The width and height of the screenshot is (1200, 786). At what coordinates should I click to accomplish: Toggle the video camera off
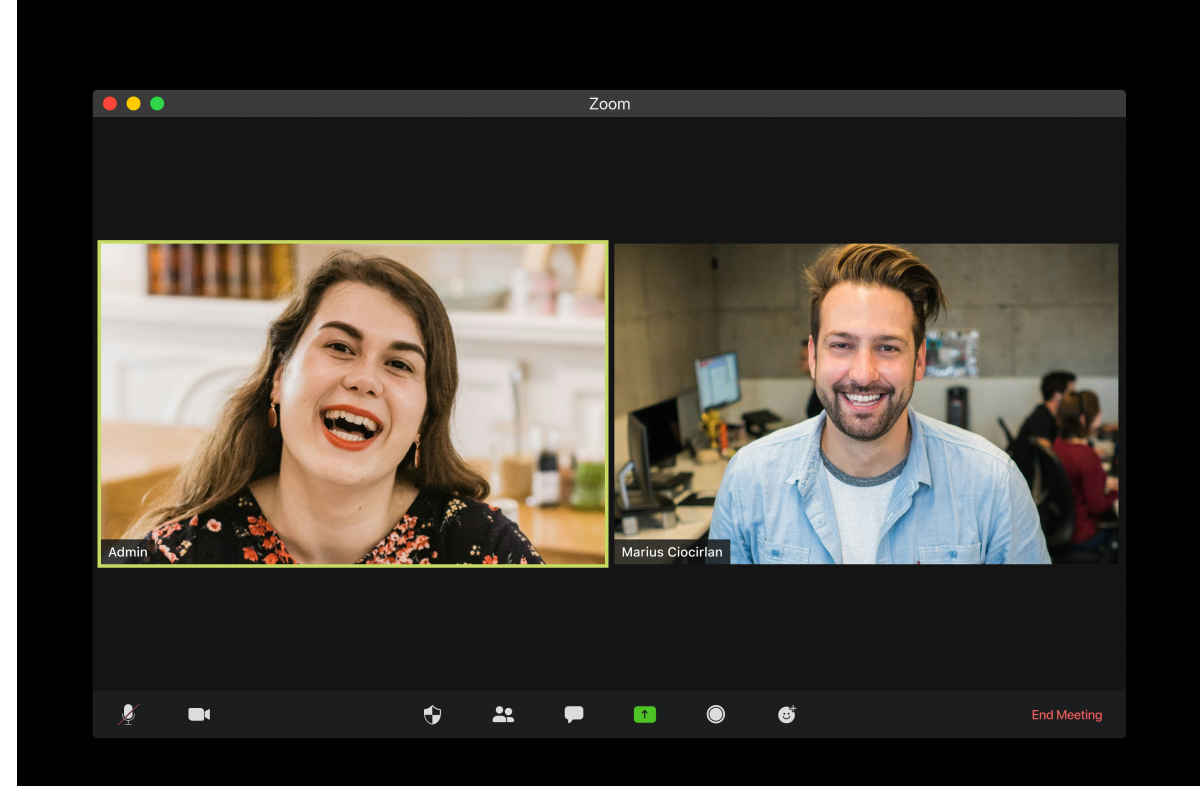pyautogui.click(x=199, y=714)
